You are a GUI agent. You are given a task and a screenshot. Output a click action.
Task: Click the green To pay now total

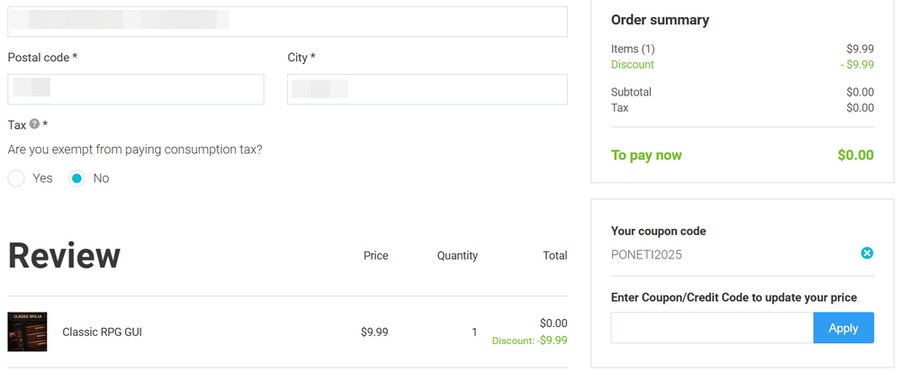tap(855, 155)
